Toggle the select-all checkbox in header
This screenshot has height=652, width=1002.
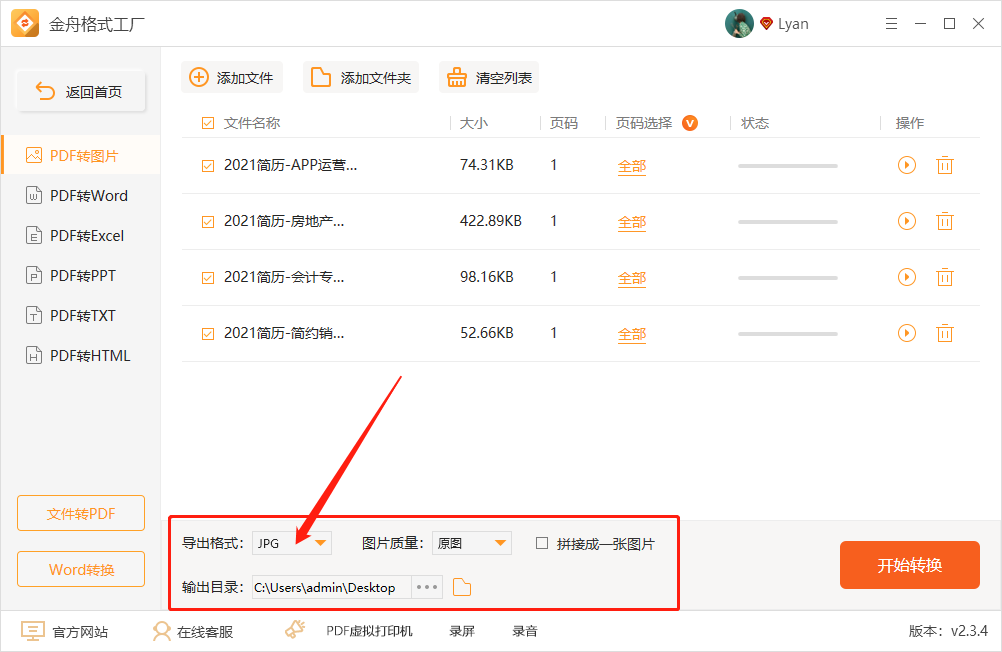click(x=207, y=122)
